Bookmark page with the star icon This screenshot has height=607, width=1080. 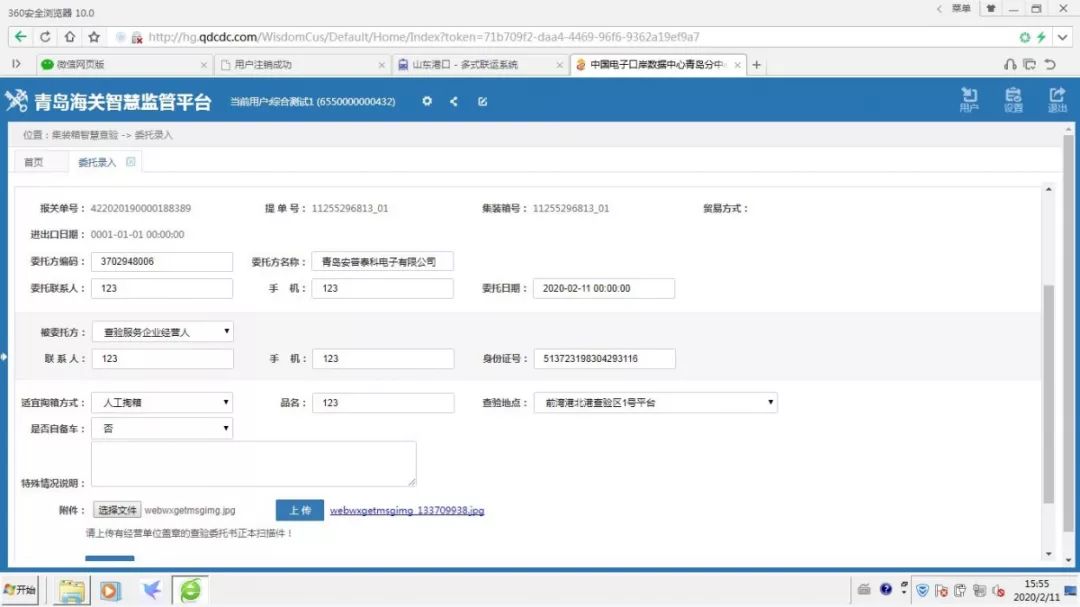94,37
